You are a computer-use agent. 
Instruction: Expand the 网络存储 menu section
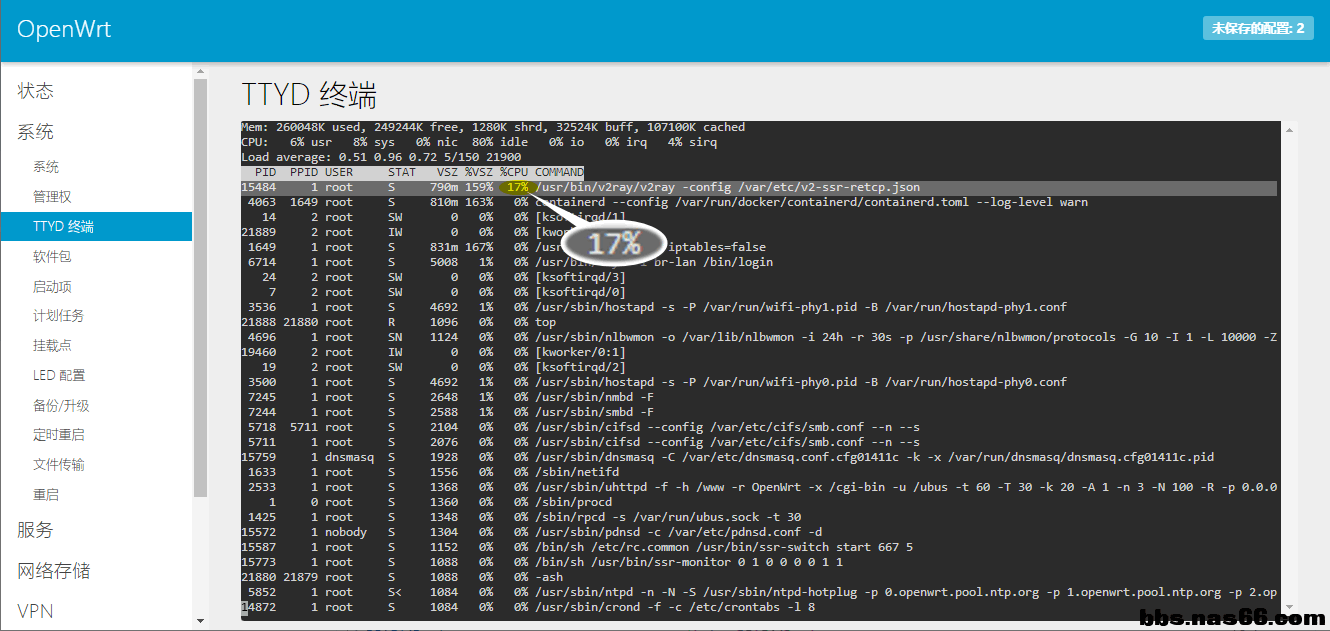coord(54,571)
